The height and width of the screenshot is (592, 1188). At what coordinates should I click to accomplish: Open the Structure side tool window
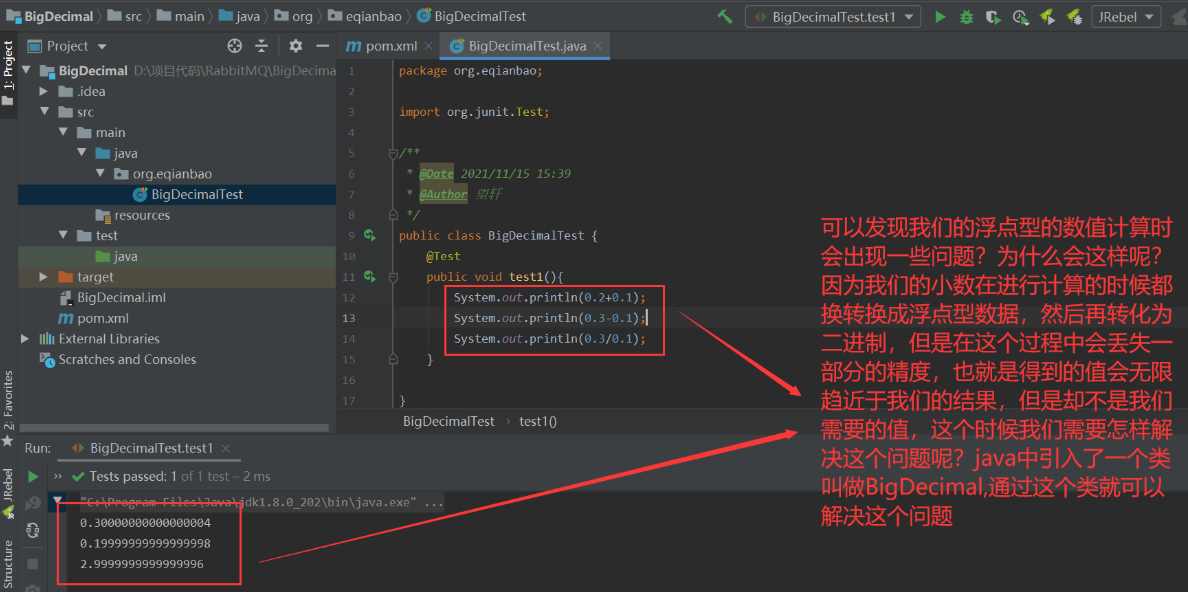[8, 565]
